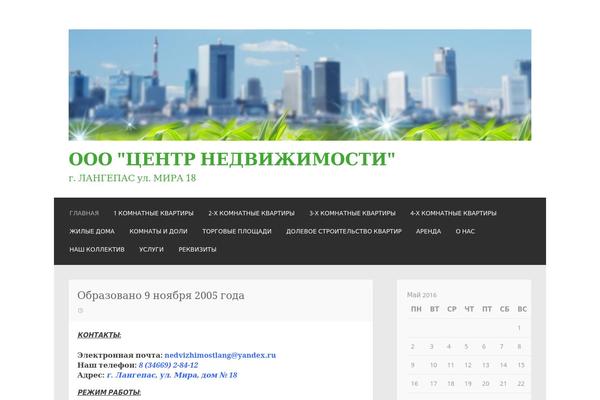Click calendar day 12
The width and height of the screenshot is (600, 400).
click(x=468, y=365)
